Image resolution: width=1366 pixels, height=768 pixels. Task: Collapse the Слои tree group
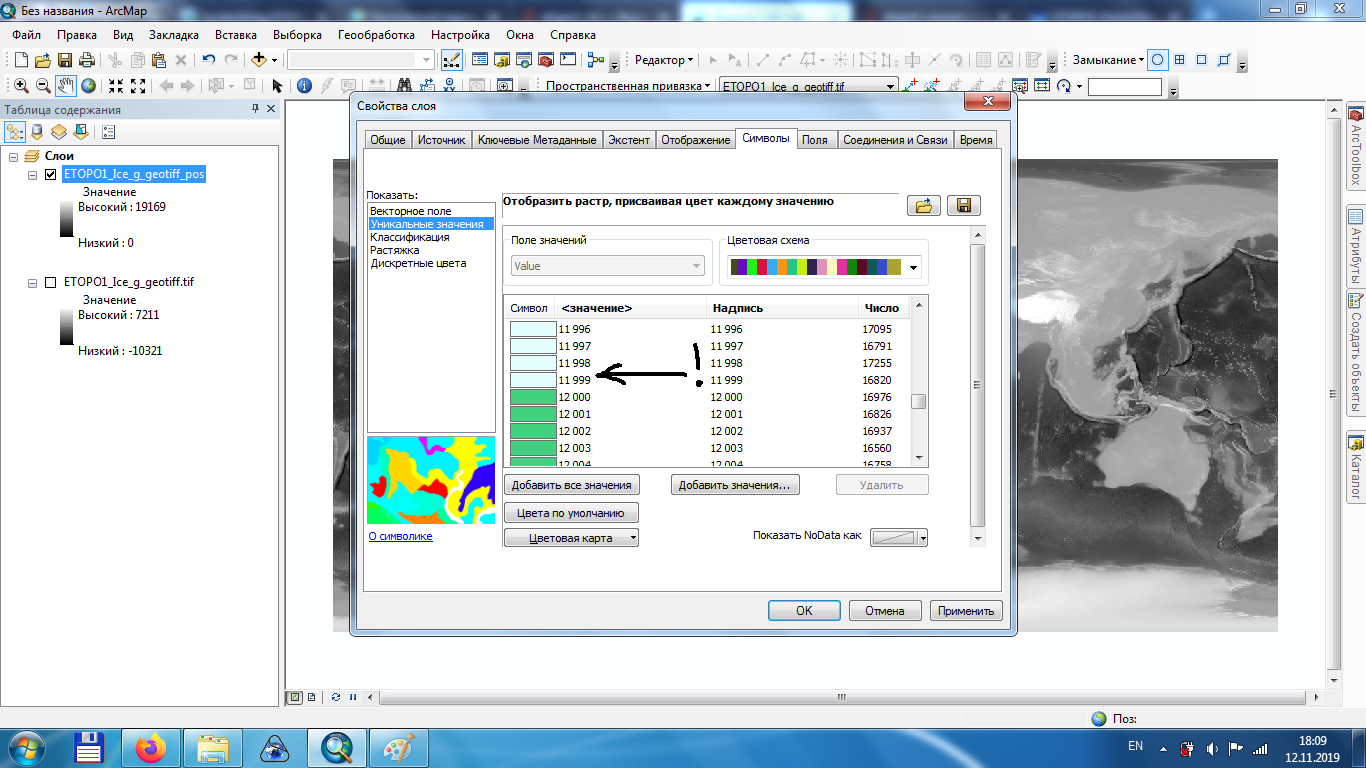coord(13,156)
